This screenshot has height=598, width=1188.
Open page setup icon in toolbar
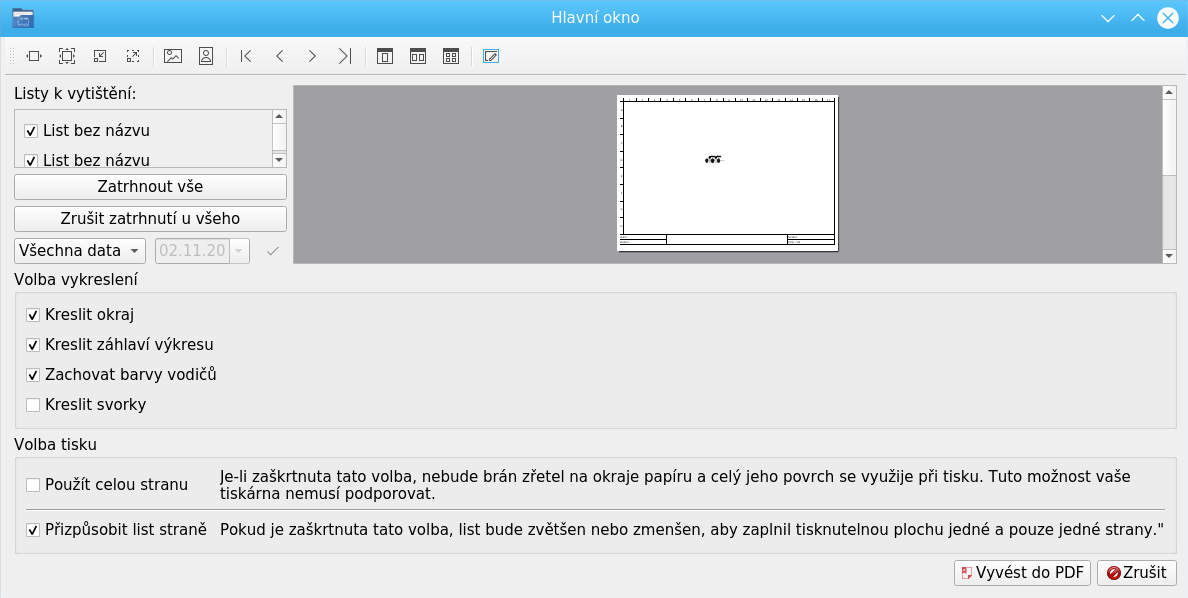491,56
